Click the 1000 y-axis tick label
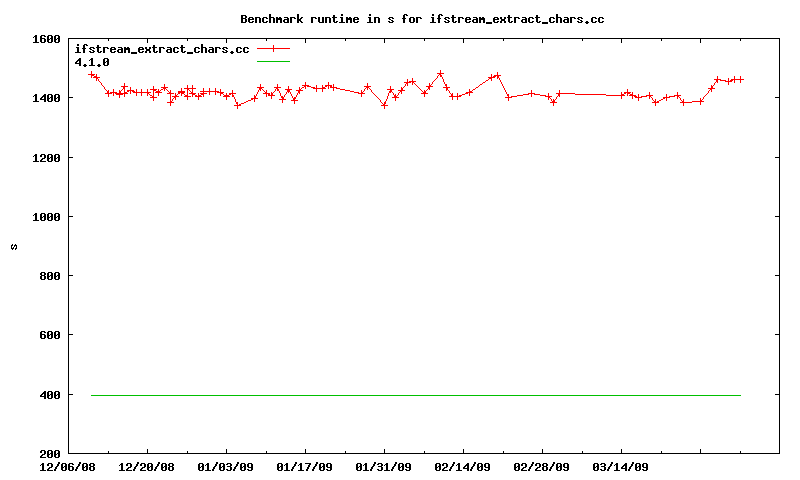Image resolution: width=800 pixels, height=480 pixels. [x=47, y=217]
